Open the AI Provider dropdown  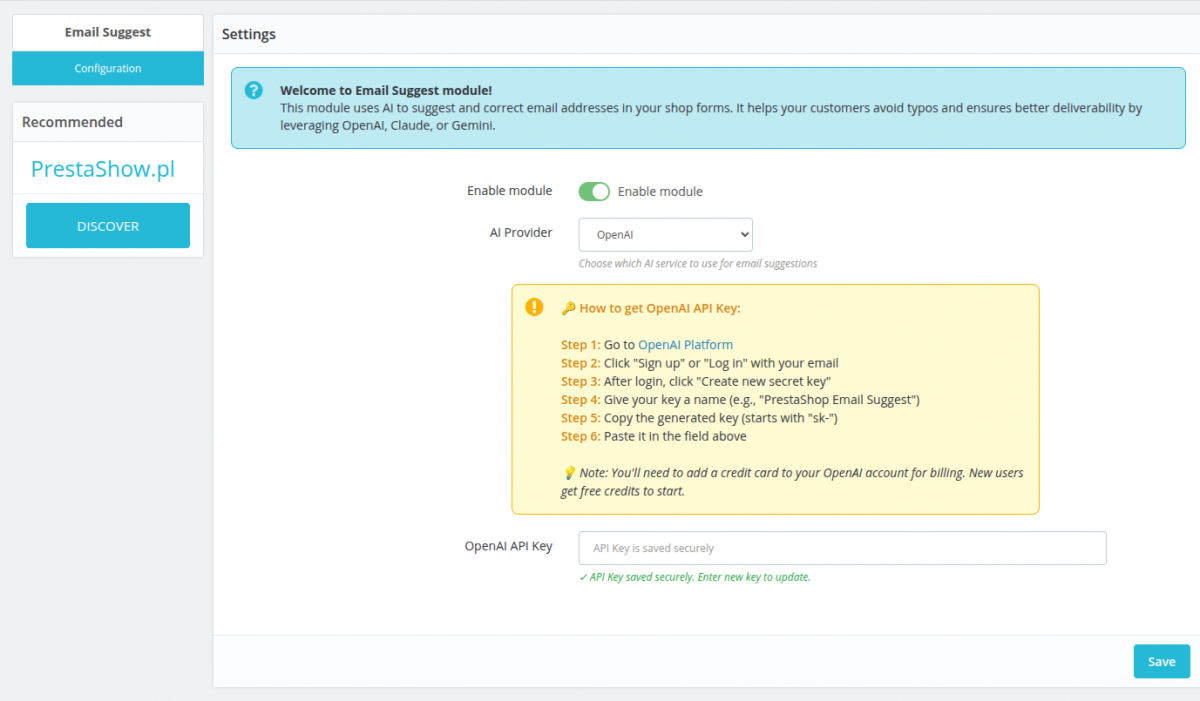tap(666, 235)
